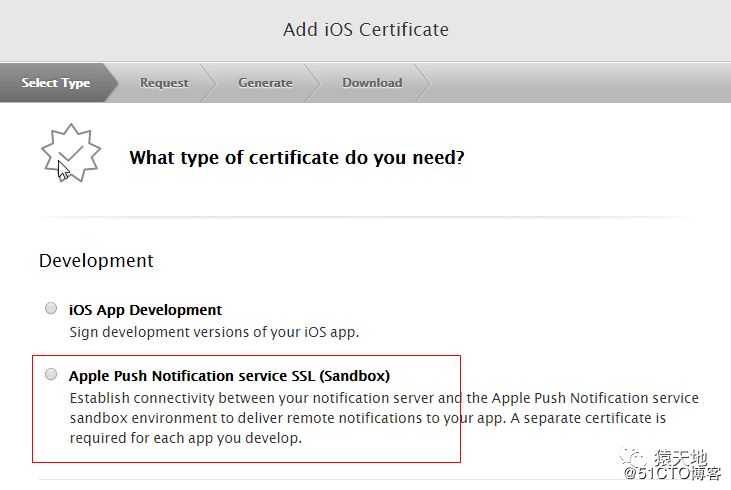Click the 'iOS App Development' label
731x490 pixels.
click(x=145, y=310)
